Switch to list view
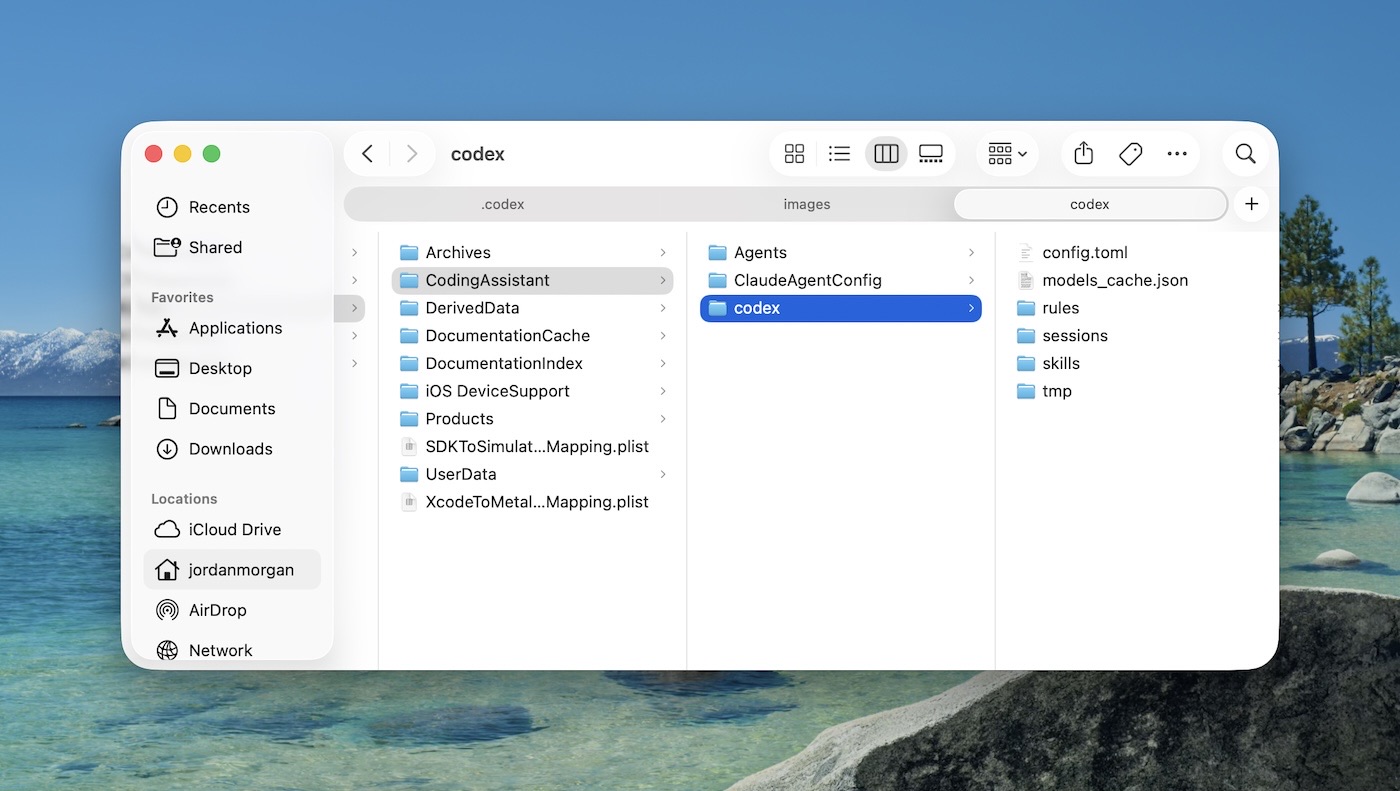The image size is (1400, 791). [x=840, y=154]
